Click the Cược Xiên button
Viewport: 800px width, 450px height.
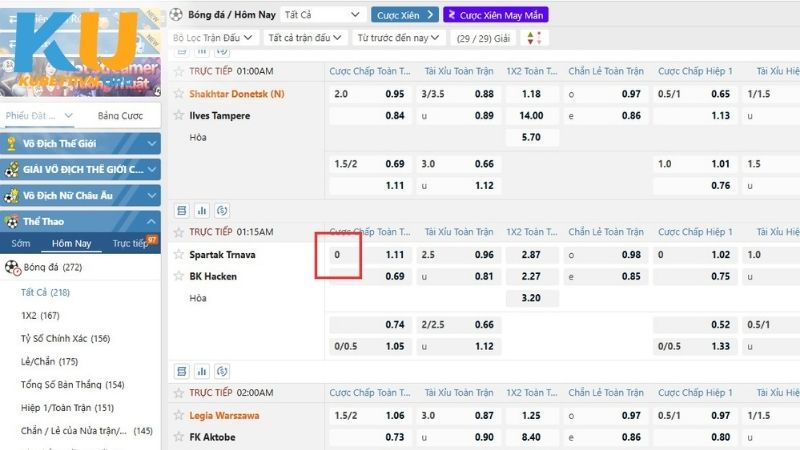[x=405, y=15]
